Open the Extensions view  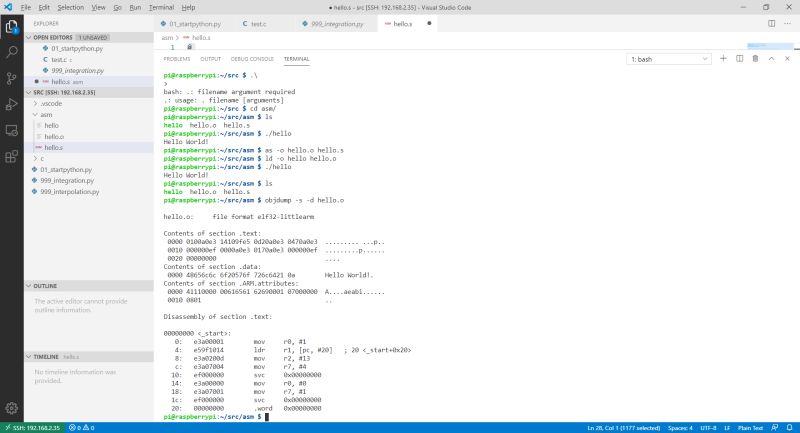coord(12,156)
